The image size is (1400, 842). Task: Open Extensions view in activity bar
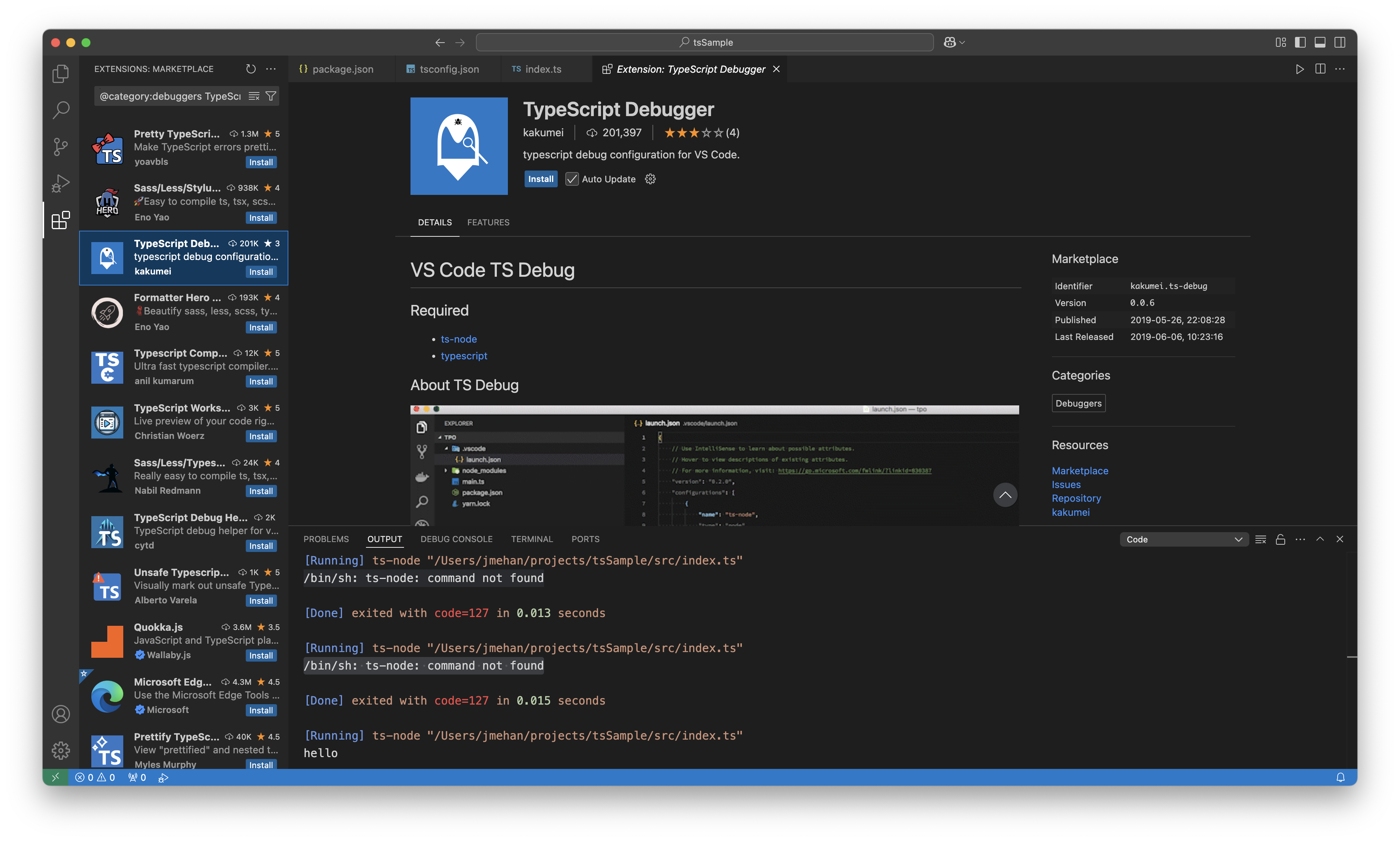(x=60, y=220)
